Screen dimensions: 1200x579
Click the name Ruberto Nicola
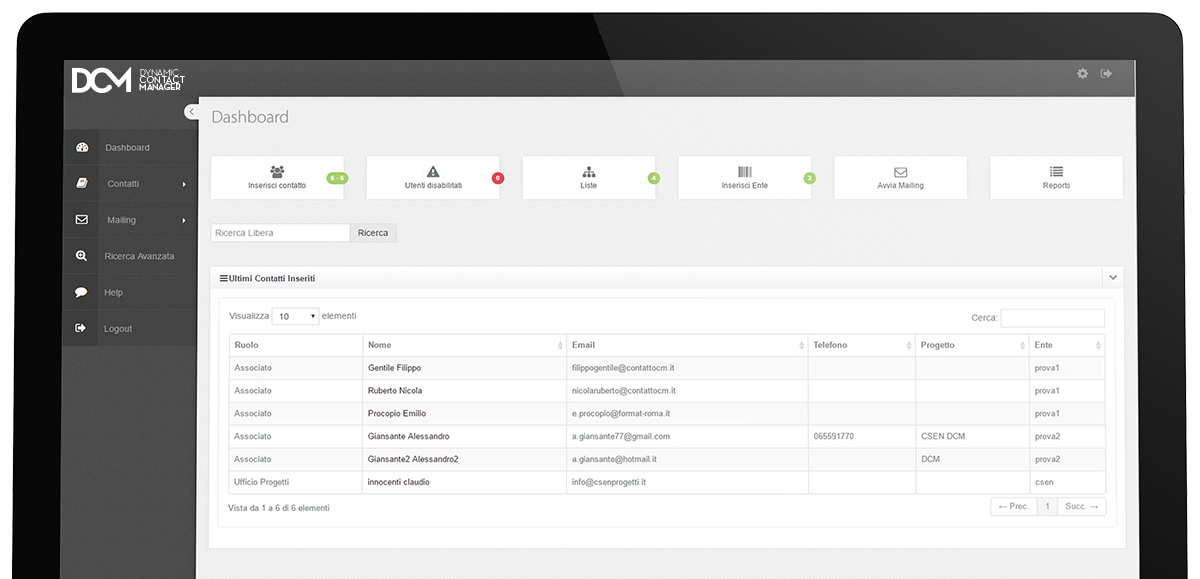(395, 391)
